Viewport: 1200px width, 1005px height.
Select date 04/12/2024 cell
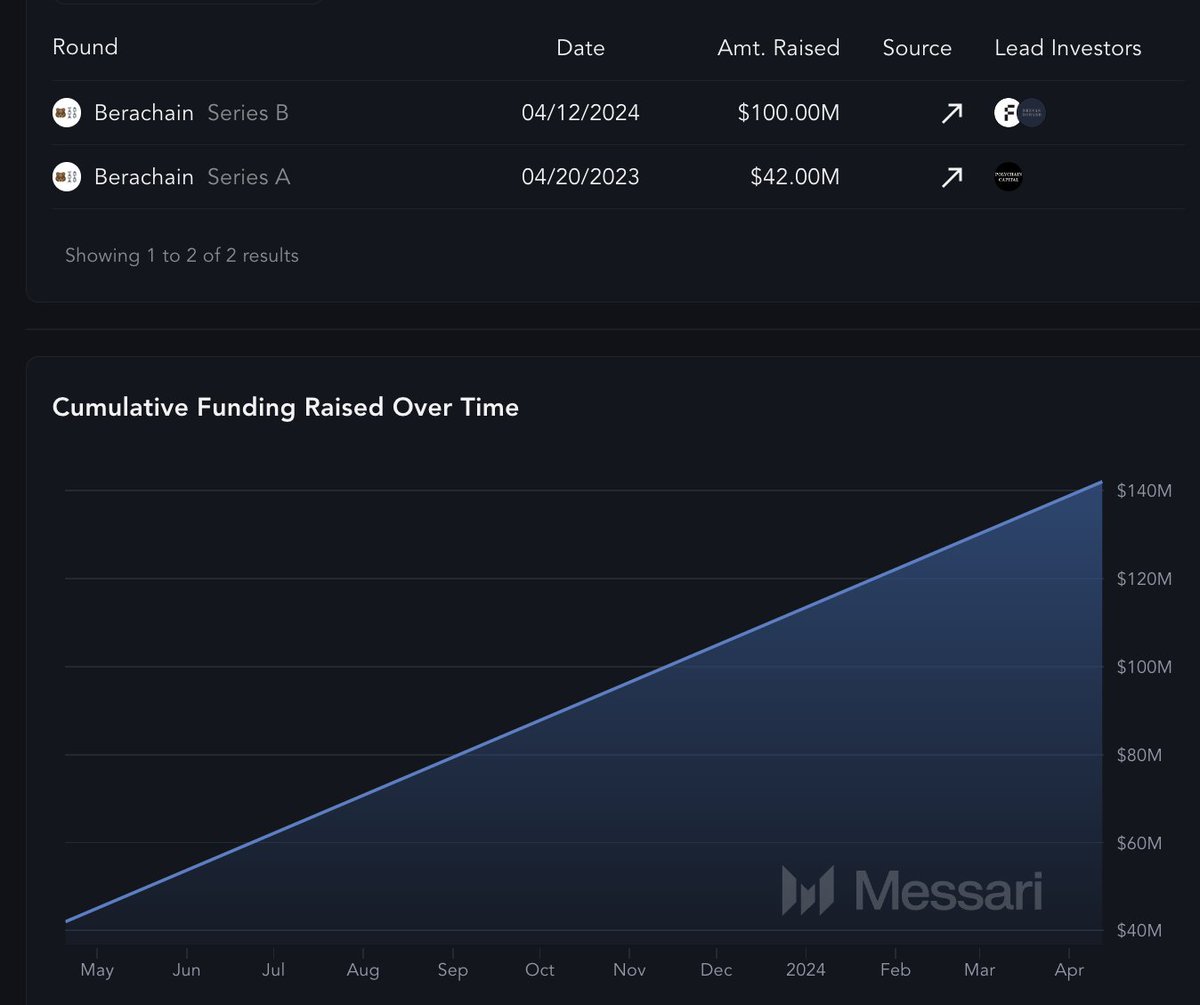coord(581,113)
